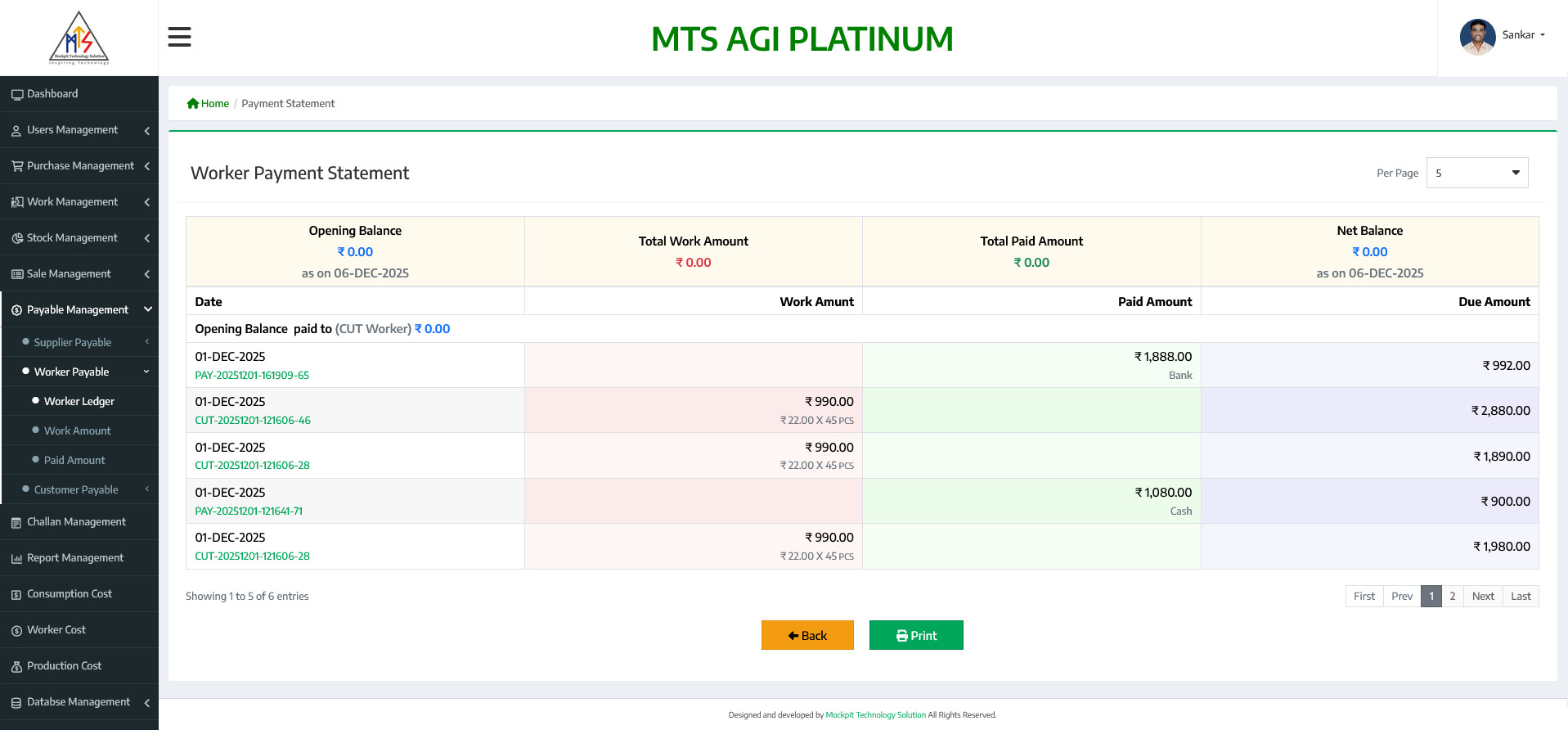Expand the Stock Management submenu
The height and width of the screenshot is (730, 1568).
79,238
